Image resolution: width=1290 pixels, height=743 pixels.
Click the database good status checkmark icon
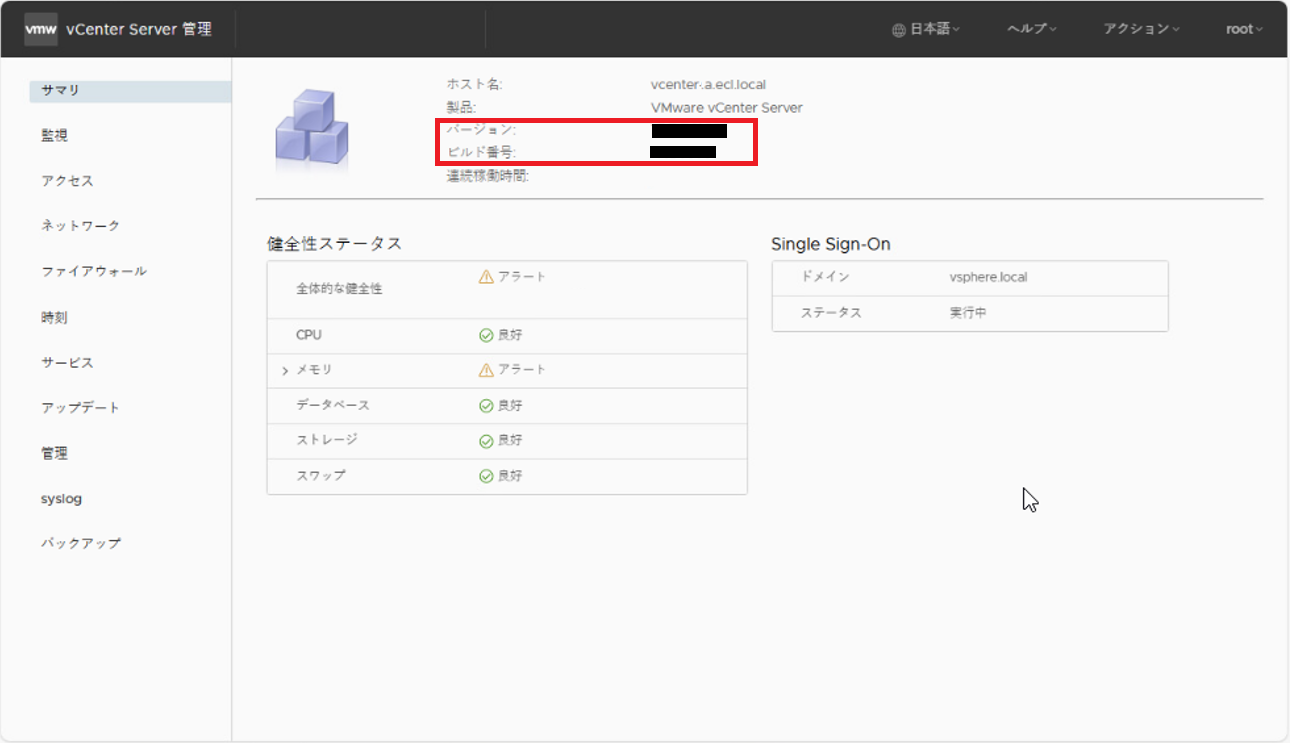[486, 406]
